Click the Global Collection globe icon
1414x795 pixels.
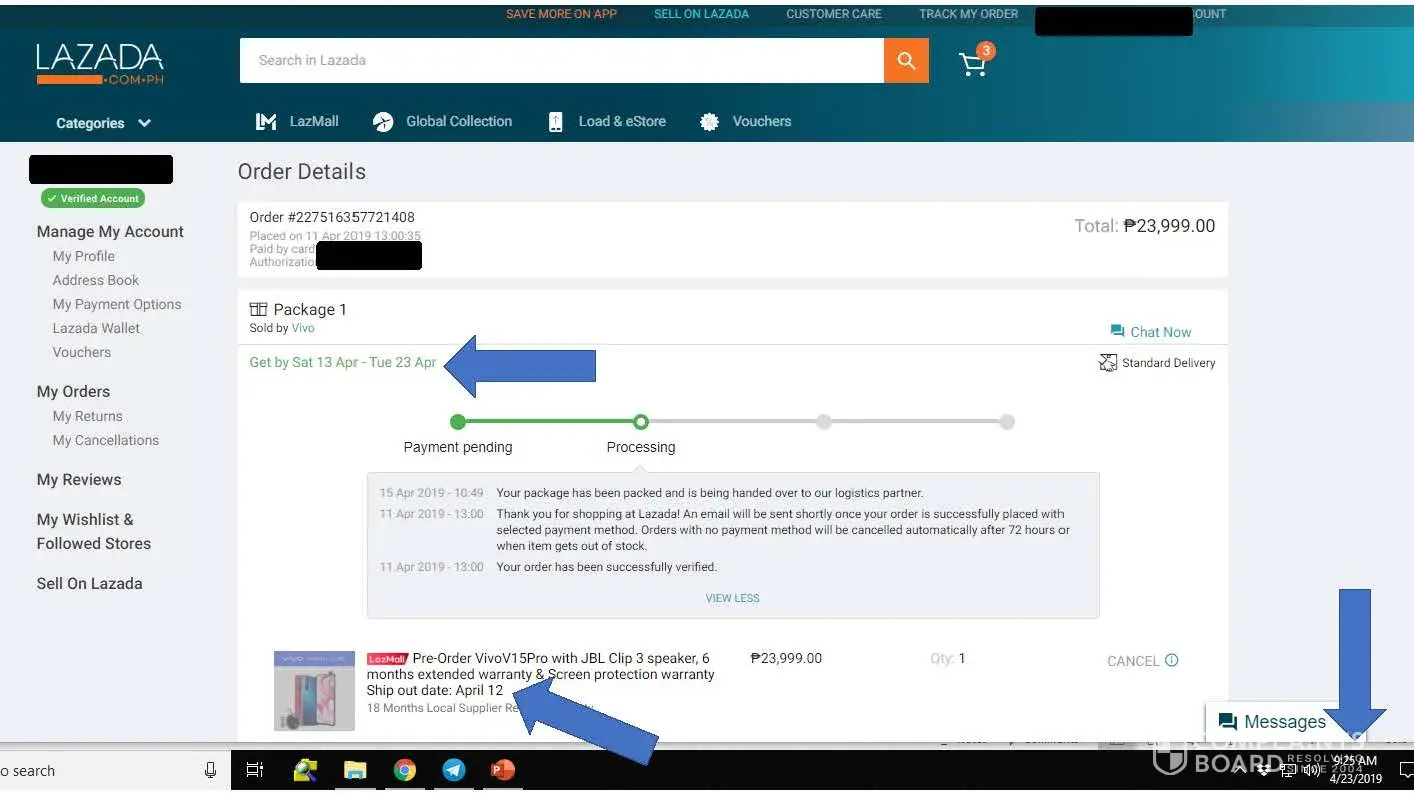pyautogui.click(x=383, y=122)
